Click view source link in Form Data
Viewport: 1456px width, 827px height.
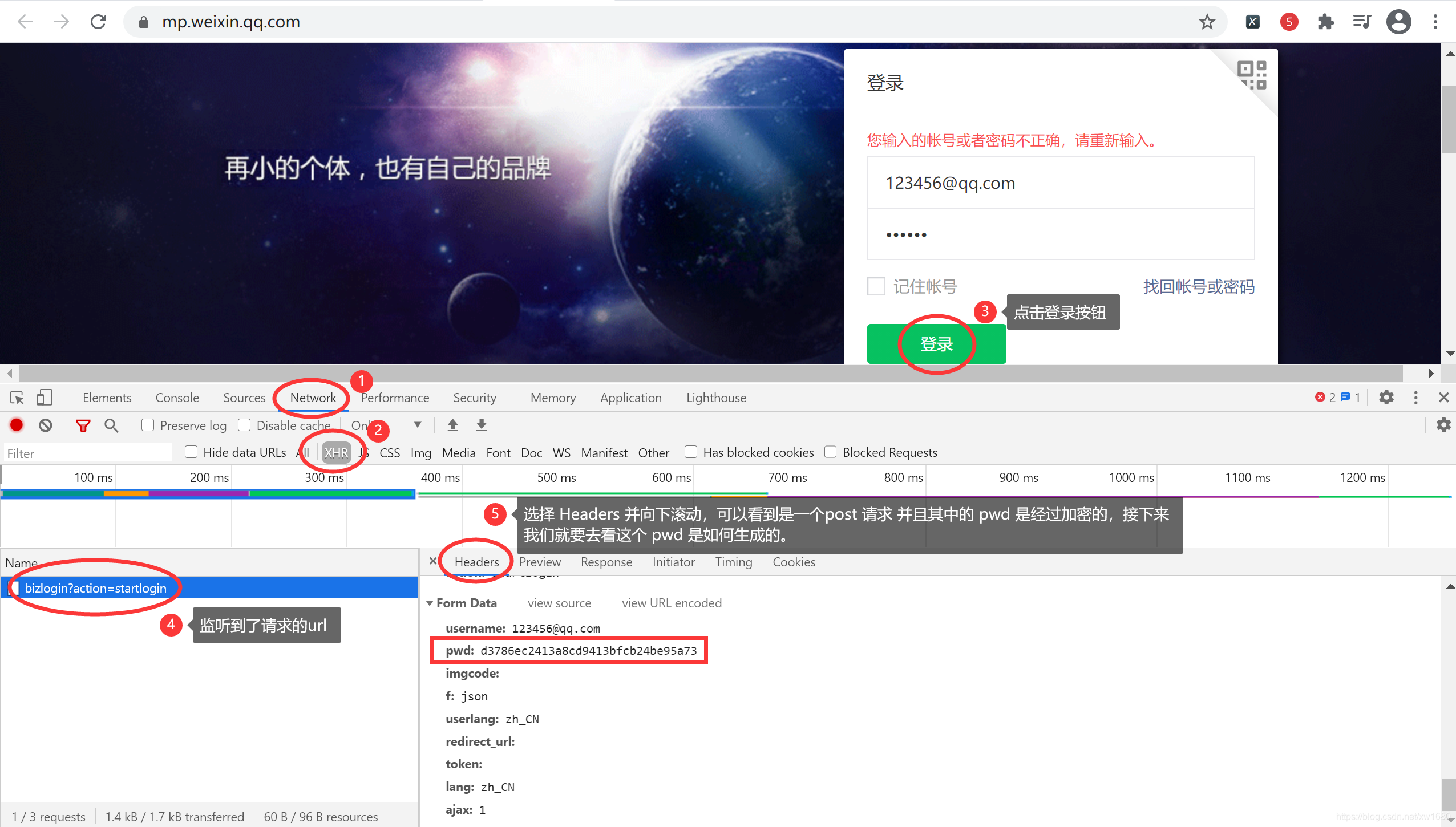(x=557, y=603)
